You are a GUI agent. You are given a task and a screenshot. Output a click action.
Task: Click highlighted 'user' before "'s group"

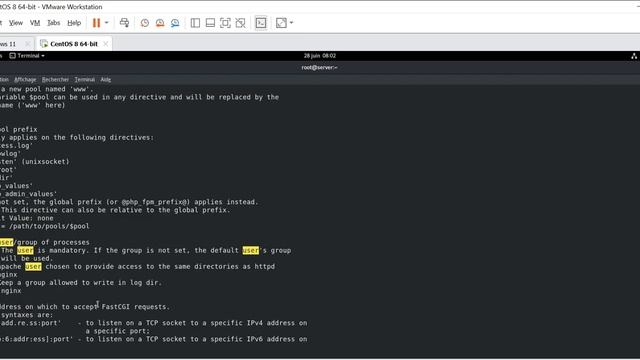[x=251, y=251]
